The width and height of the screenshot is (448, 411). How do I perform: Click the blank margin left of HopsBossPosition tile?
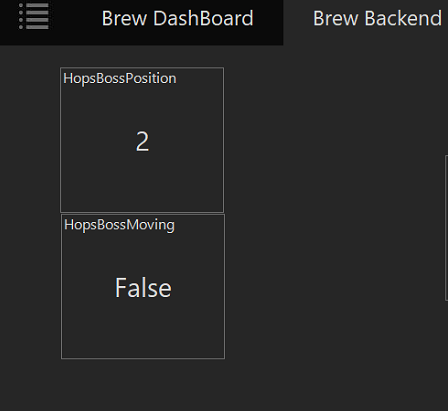30,140
